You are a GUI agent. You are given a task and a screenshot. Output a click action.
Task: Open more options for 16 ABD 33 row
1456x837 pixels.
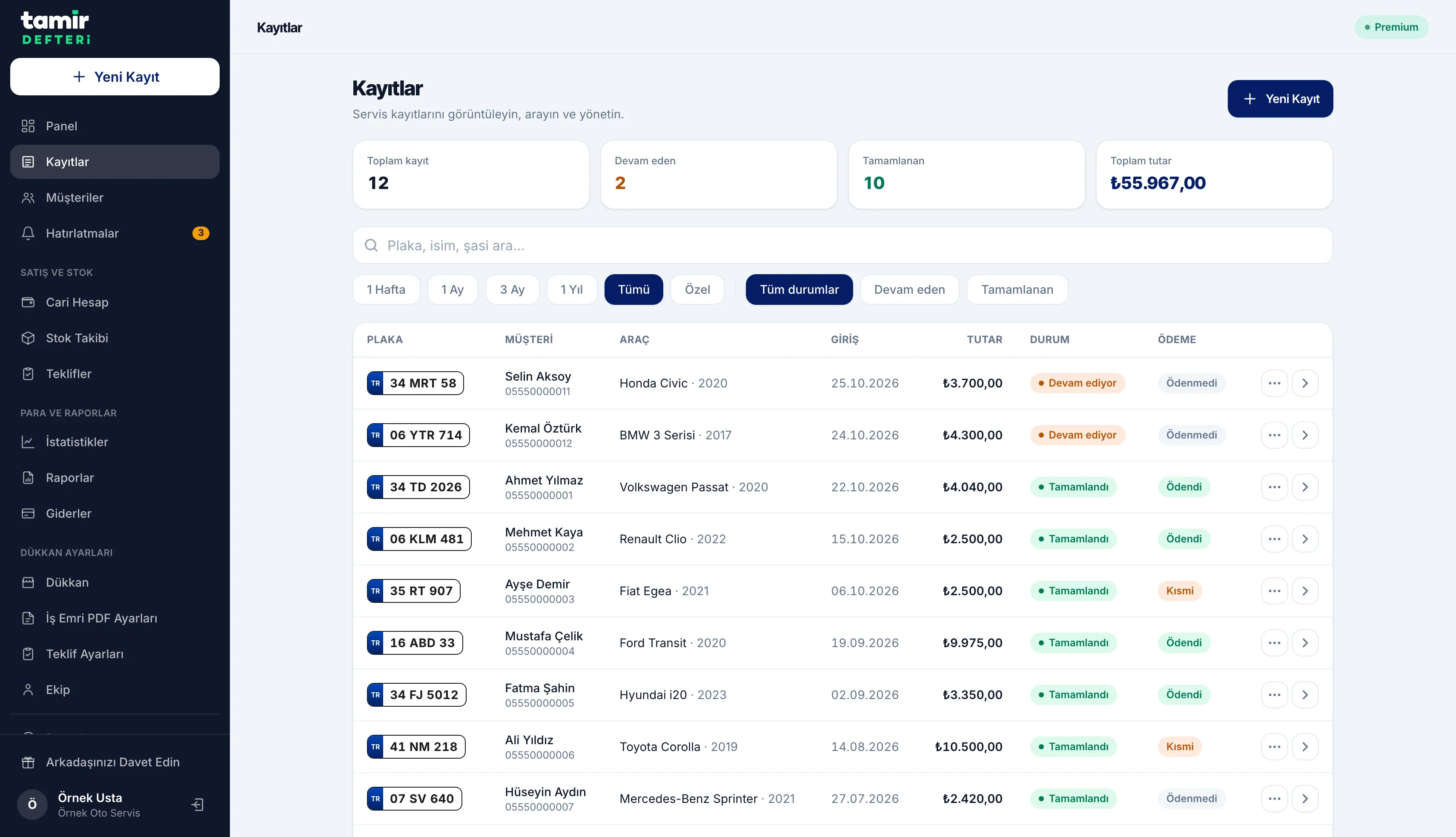click(1274, 643)
